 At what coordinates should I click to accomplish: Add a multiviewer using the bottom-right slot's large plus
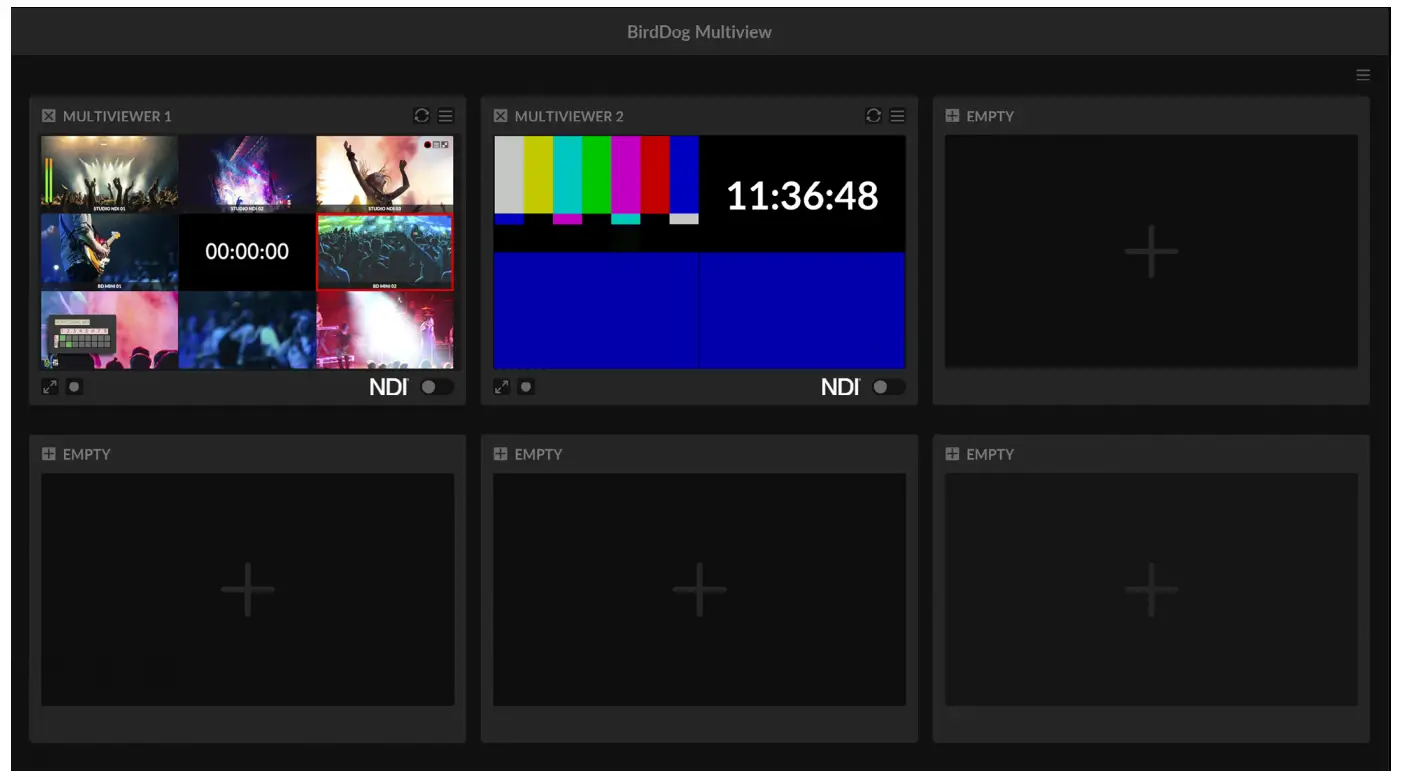click(x=1151, y=589)
